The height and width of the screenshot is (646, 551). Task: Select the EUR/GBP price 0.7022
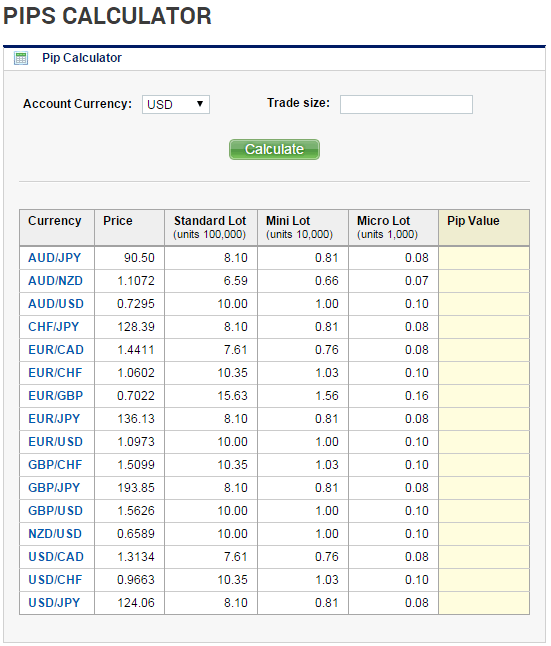[136, 396]
